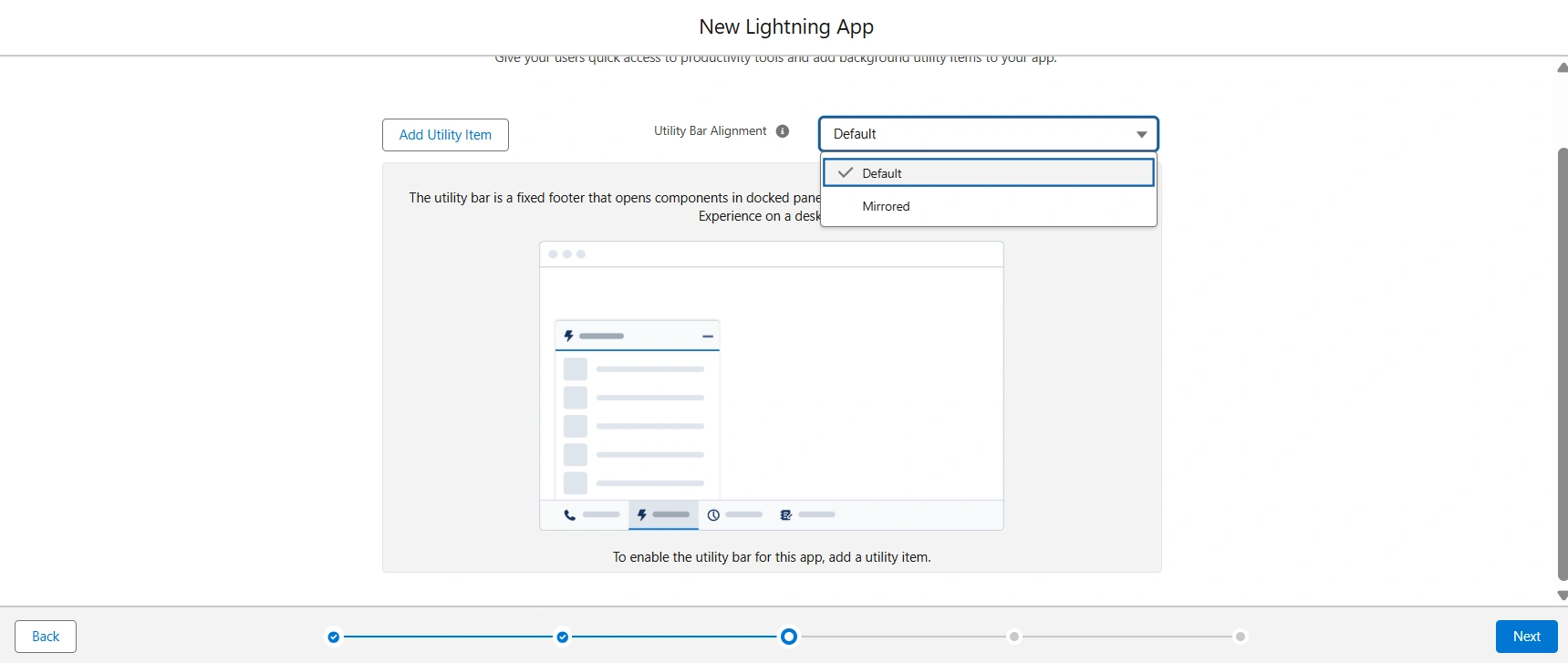Click the 'To enable the utility bar' message

coord(772,557)
